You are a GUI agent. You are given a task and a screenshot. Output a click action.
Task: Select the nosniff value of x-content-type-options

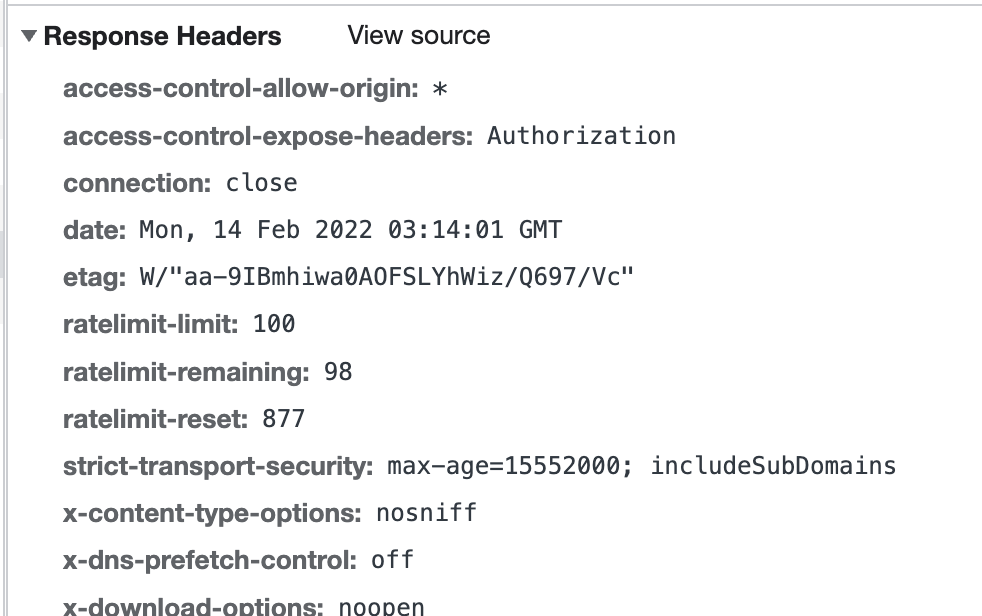(425, 512)
